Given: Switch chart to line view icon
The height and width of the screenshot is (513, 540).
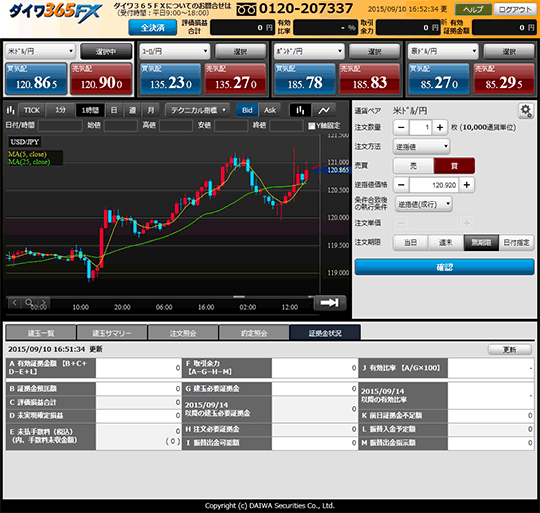Looking at the screenshot, I should [324, 110].
